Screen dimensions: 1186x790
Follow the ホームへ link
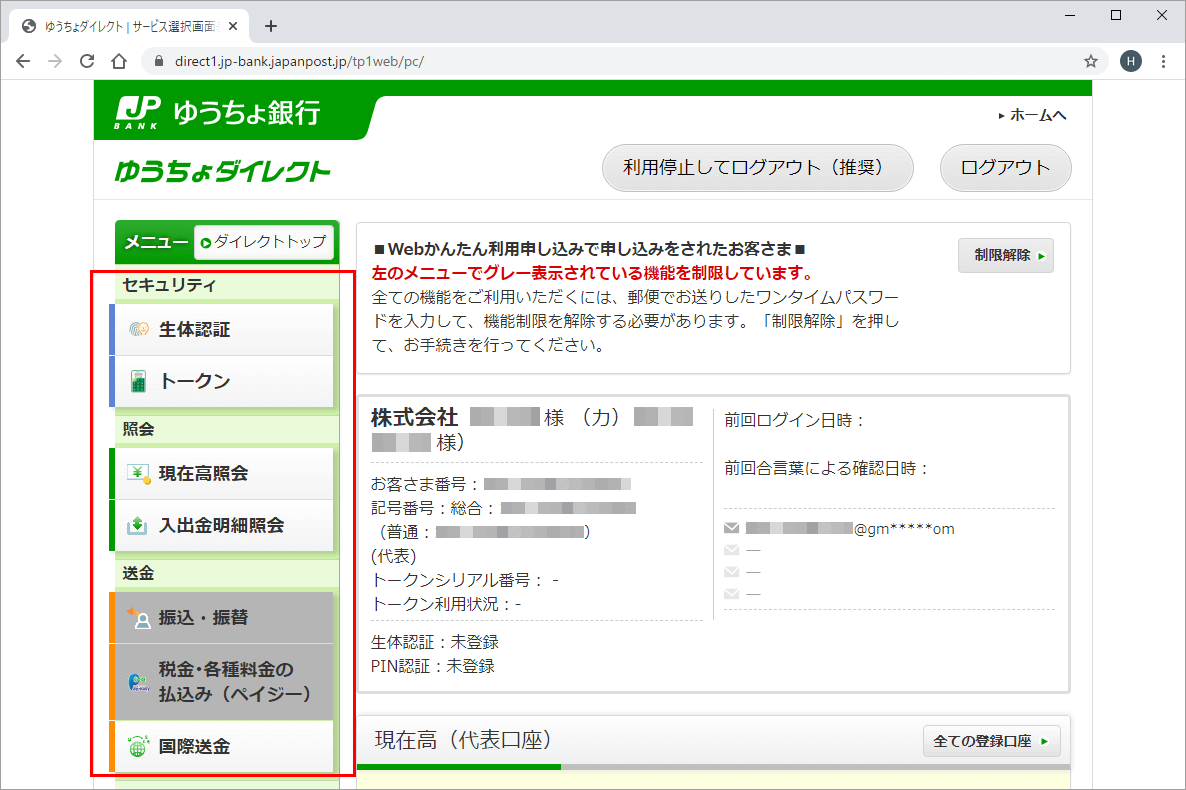[x=1032, y=115]
